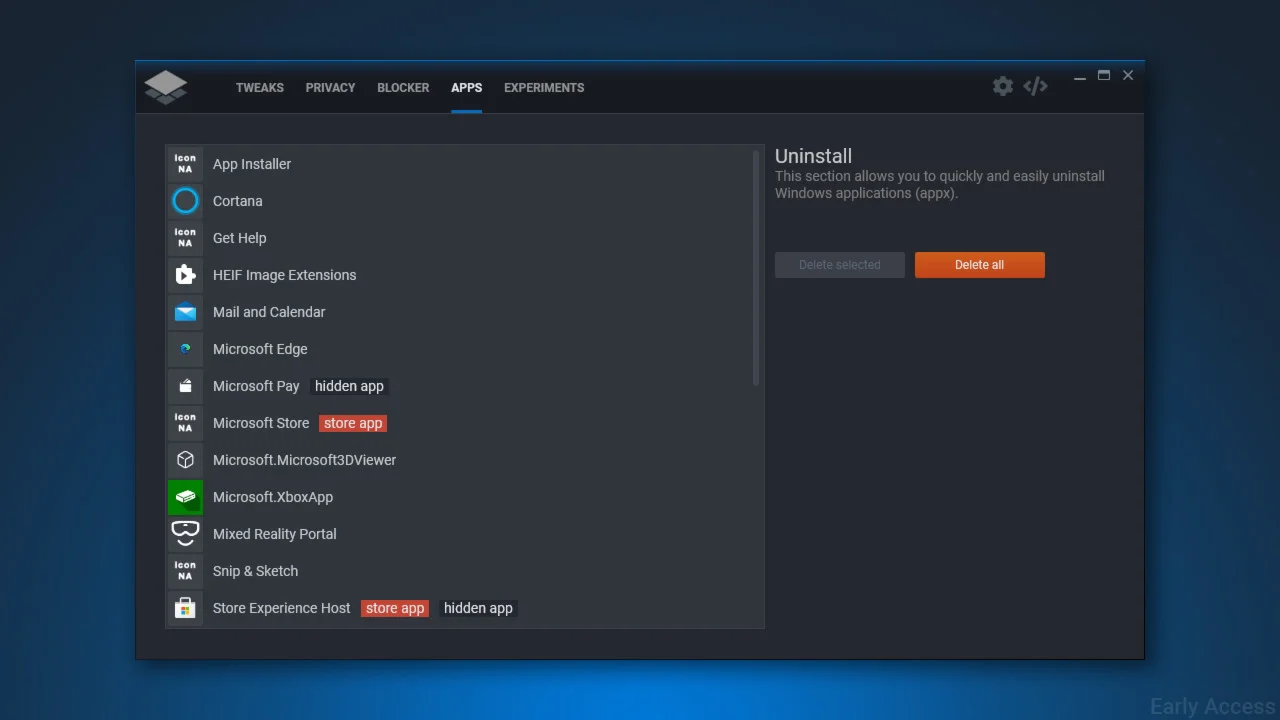This screenshot has width=1280, height=720.
Task: Minimize the application window
Action: (x=1080, y=76)
